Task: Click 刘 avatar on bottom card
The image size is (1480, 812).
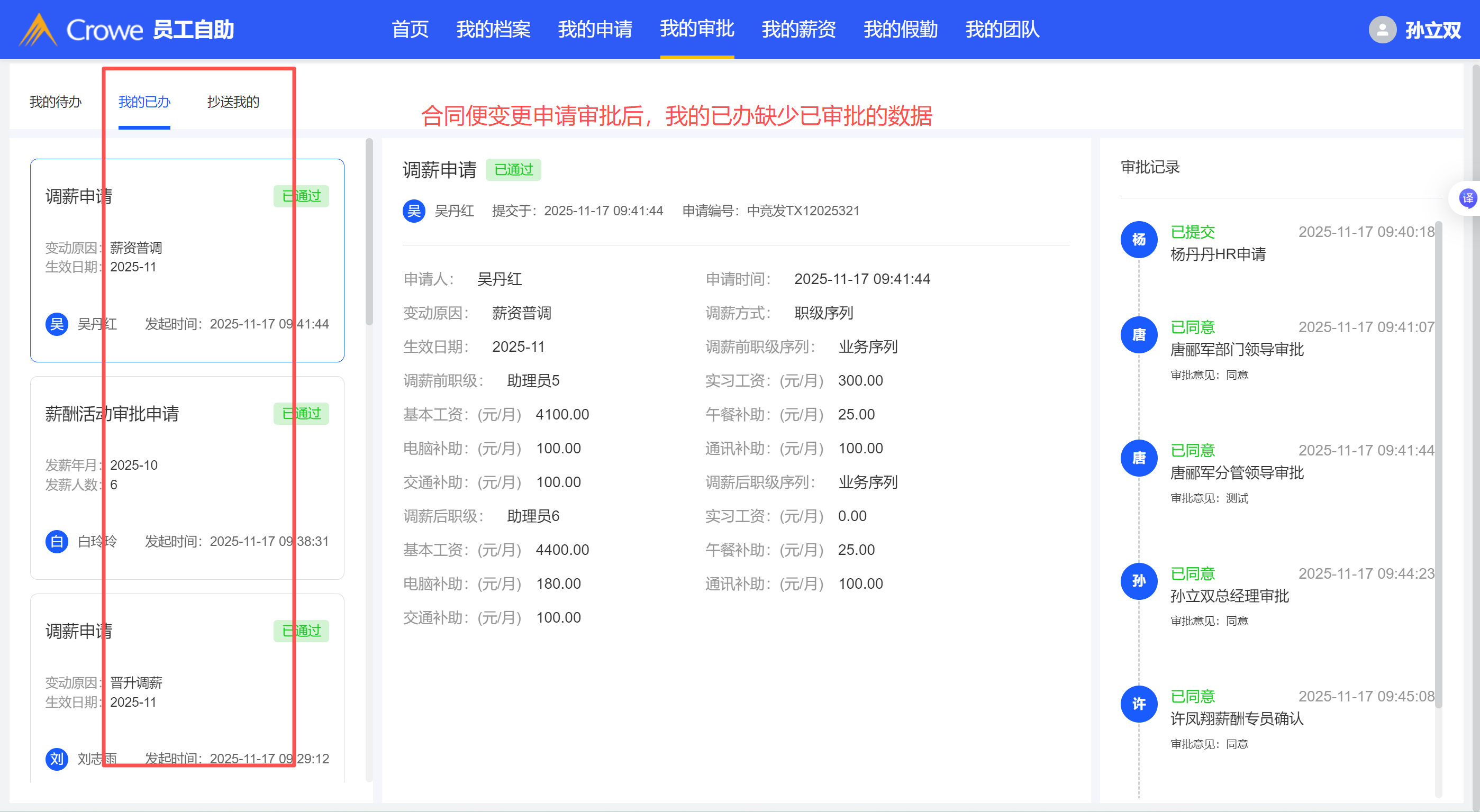Action: click(56, 759)
